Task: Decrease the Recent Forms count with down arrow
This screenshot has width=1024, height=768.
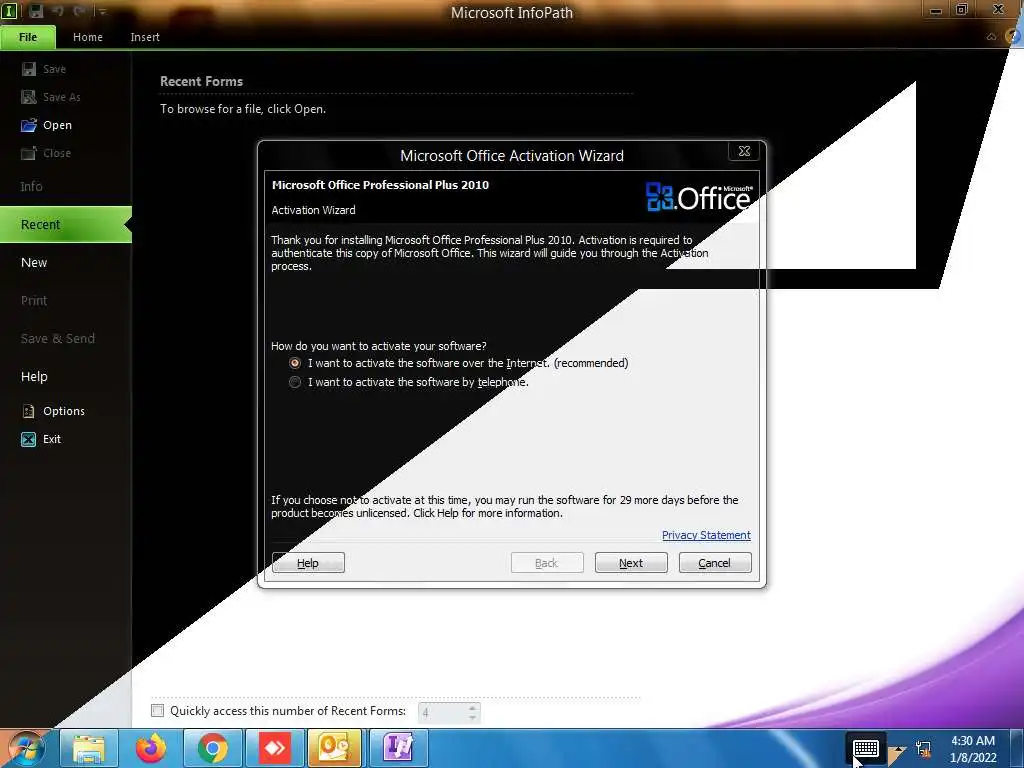Action: [473, 718]
